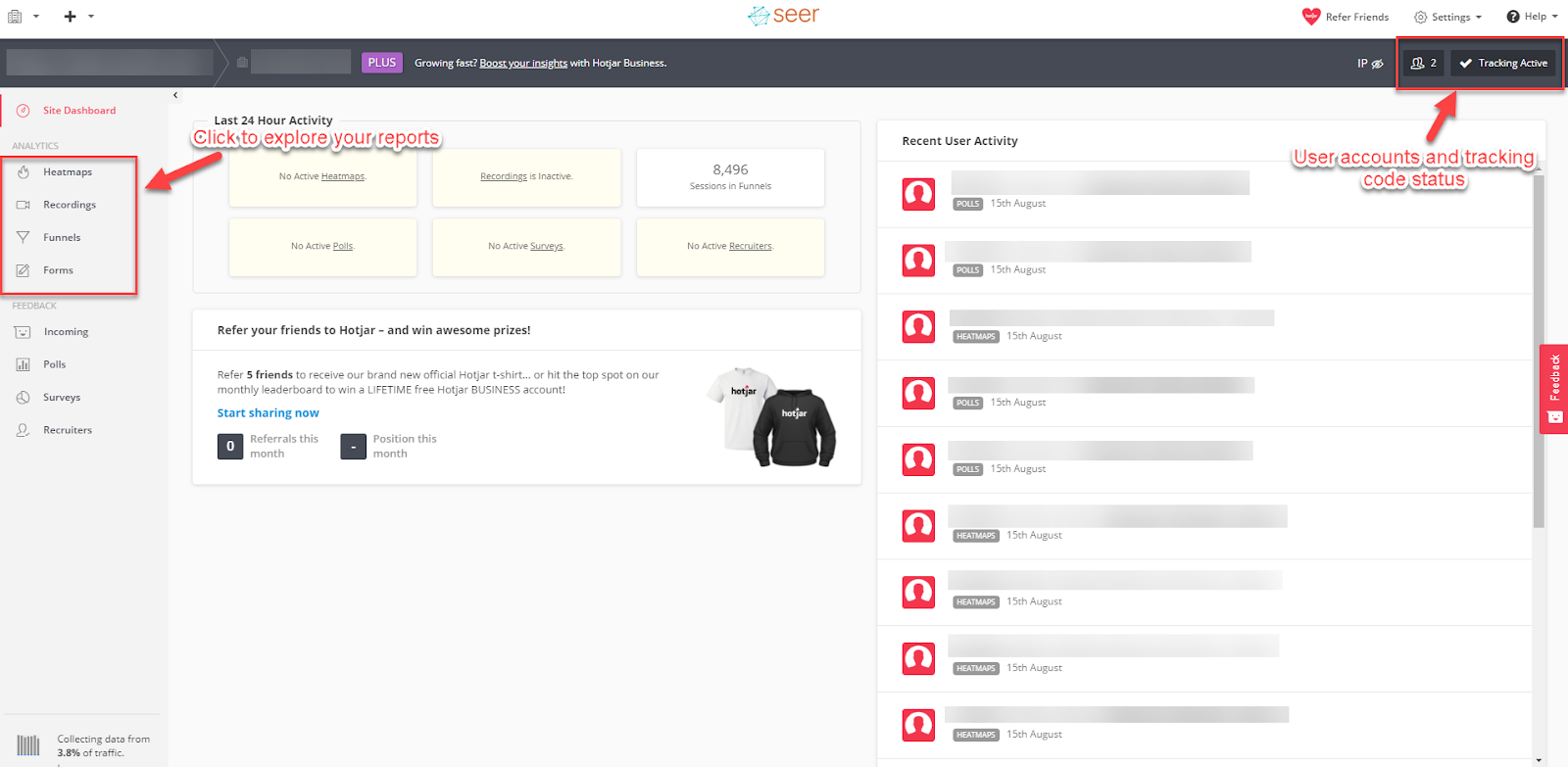Toggle the IP visibility eye icon
The width and height of the screenshot is (1568, 767).
pyautogui.click(x=1377, y=64)
